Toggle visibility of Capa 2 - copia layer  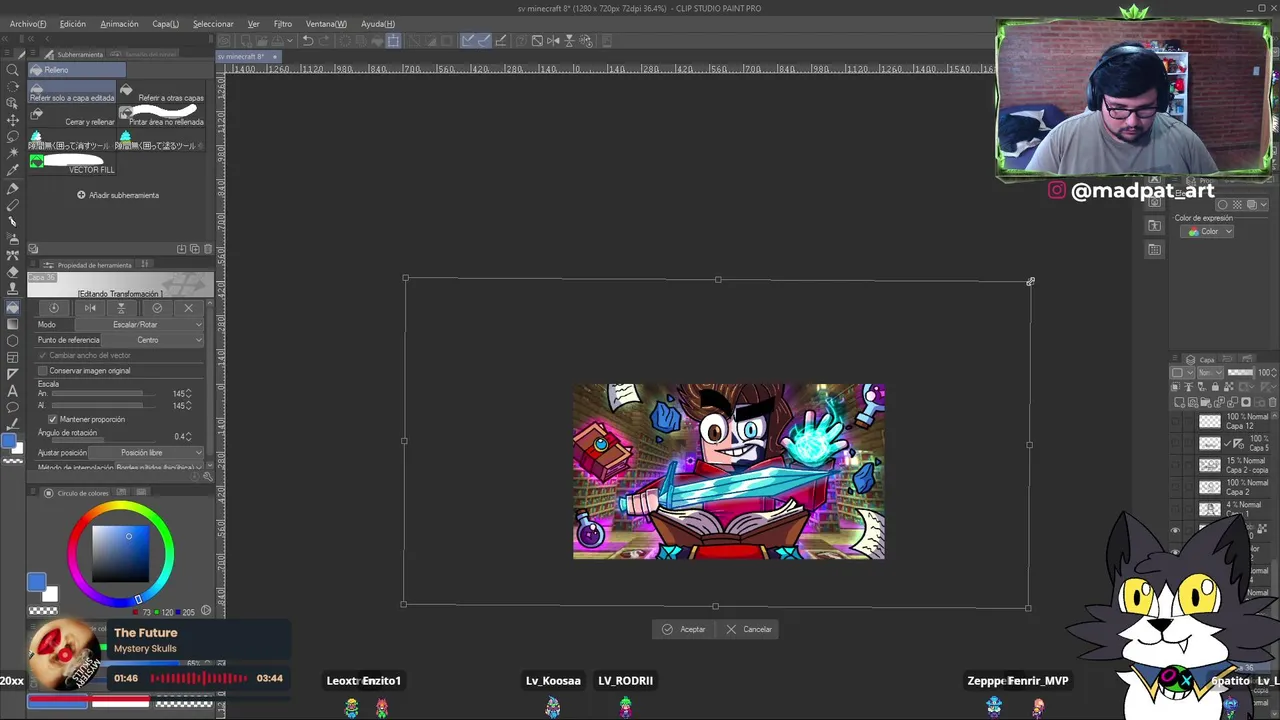[1177, 465]
